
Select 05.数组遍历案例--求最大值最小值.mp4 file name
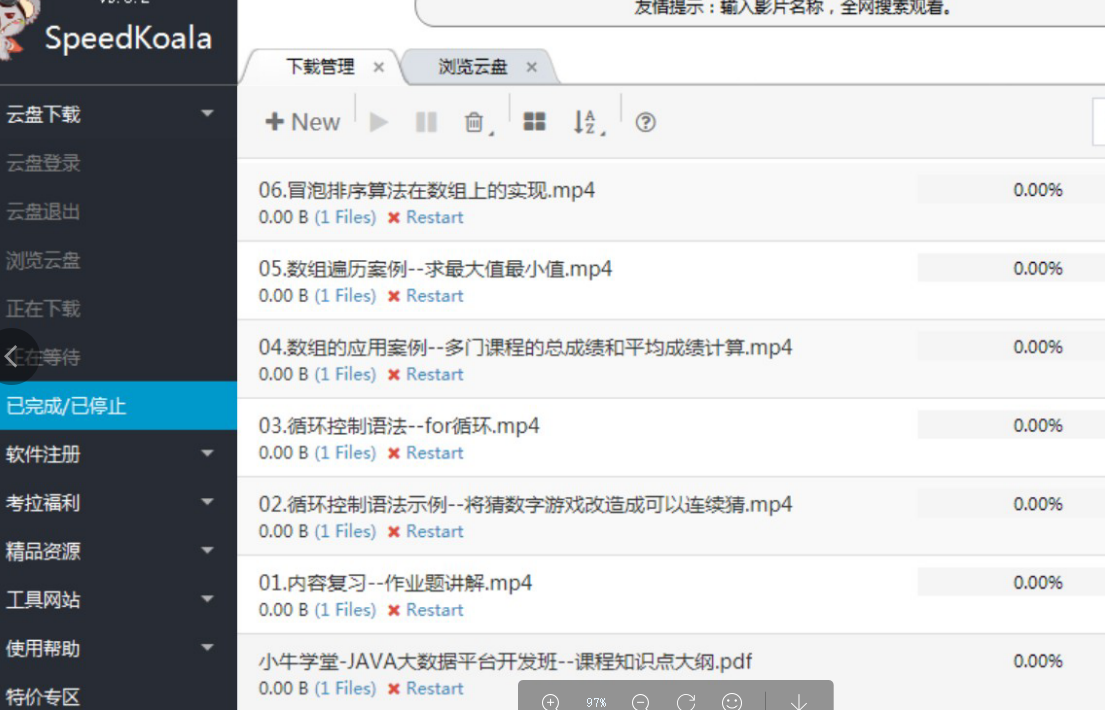(x=435, y=269)
